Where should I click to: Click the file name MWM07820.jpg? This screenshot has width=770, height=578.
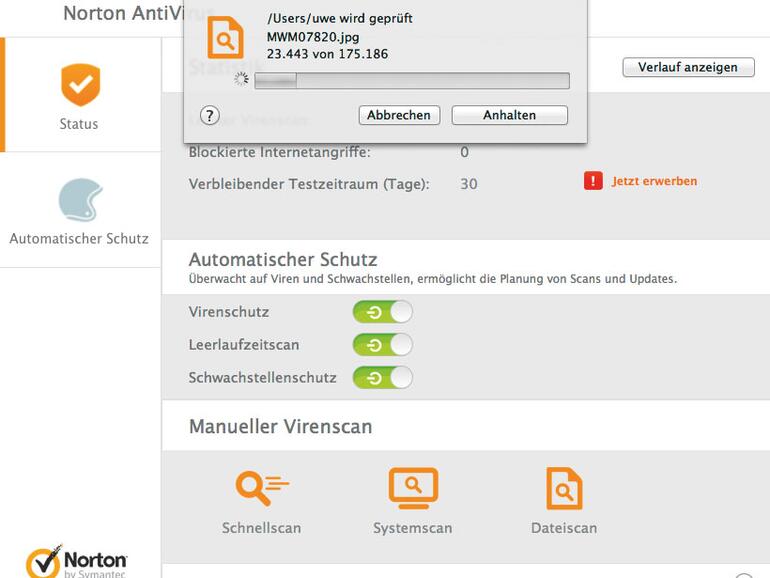point(313,37)
